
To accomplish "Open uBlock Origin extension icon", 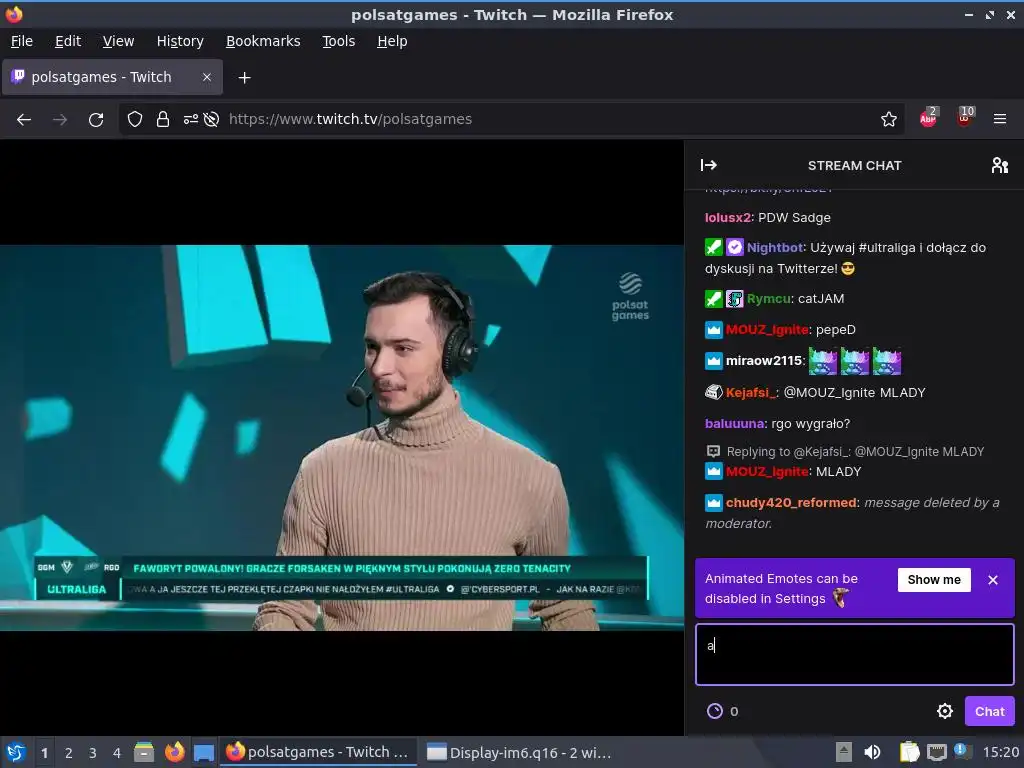I will [x=965, y=118].
